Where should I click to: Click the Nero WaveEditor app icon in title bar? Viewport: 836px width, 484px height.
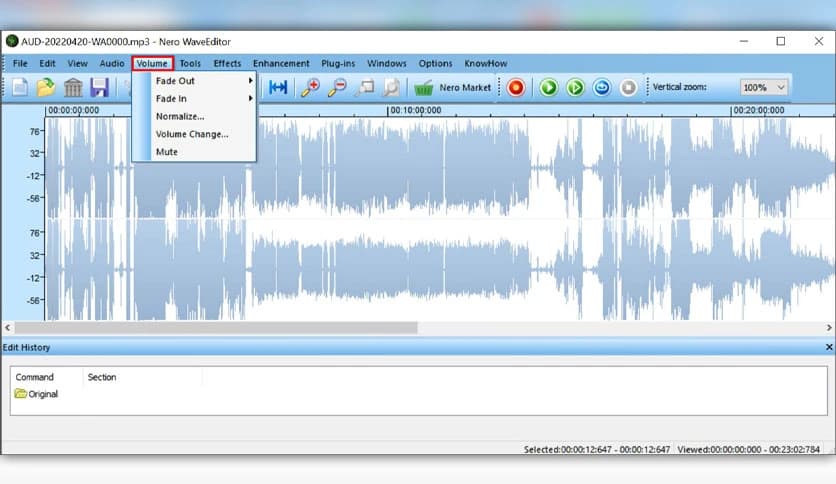[x=12, y=41]
